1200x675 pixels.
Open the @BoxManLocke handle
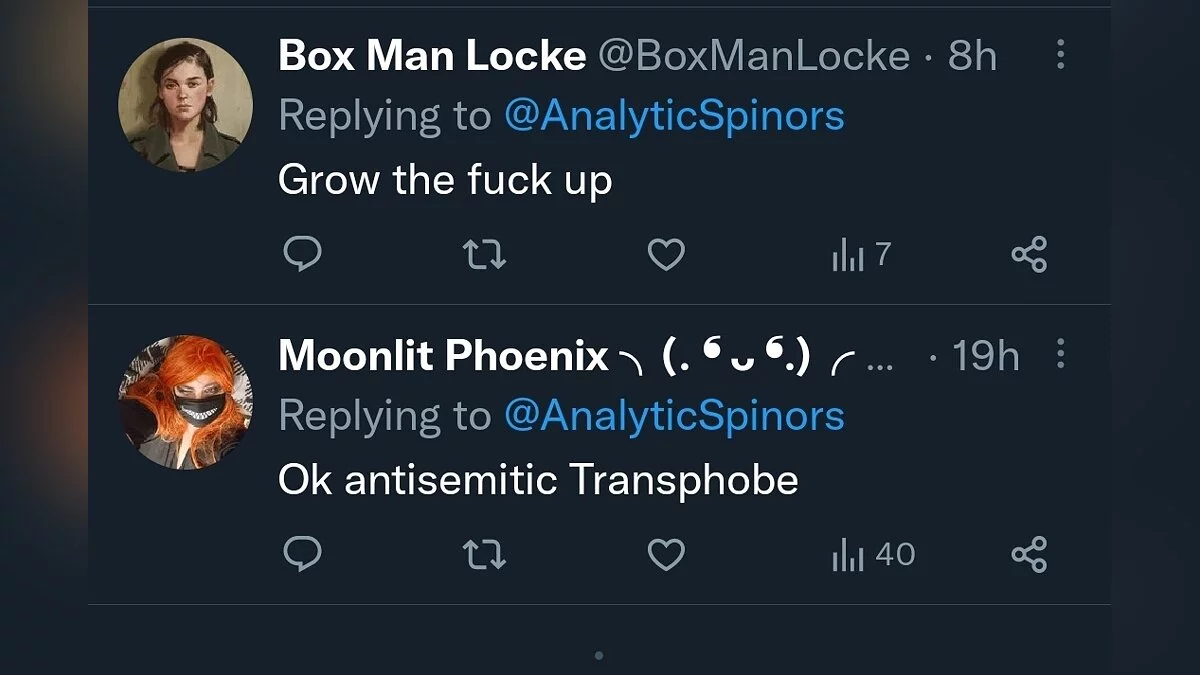tap(754, 56)
